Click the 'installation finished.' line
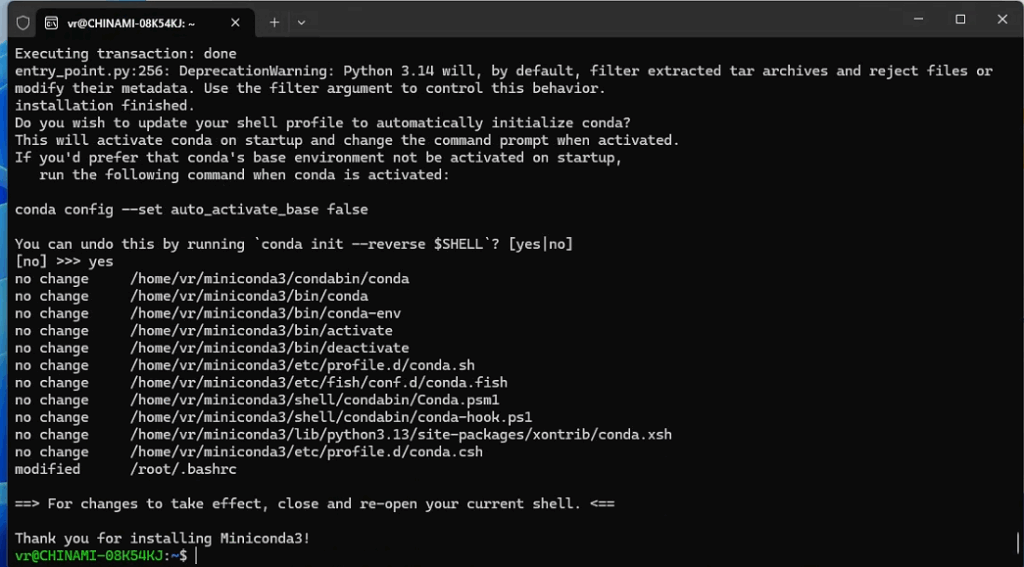 pos(104,105)
